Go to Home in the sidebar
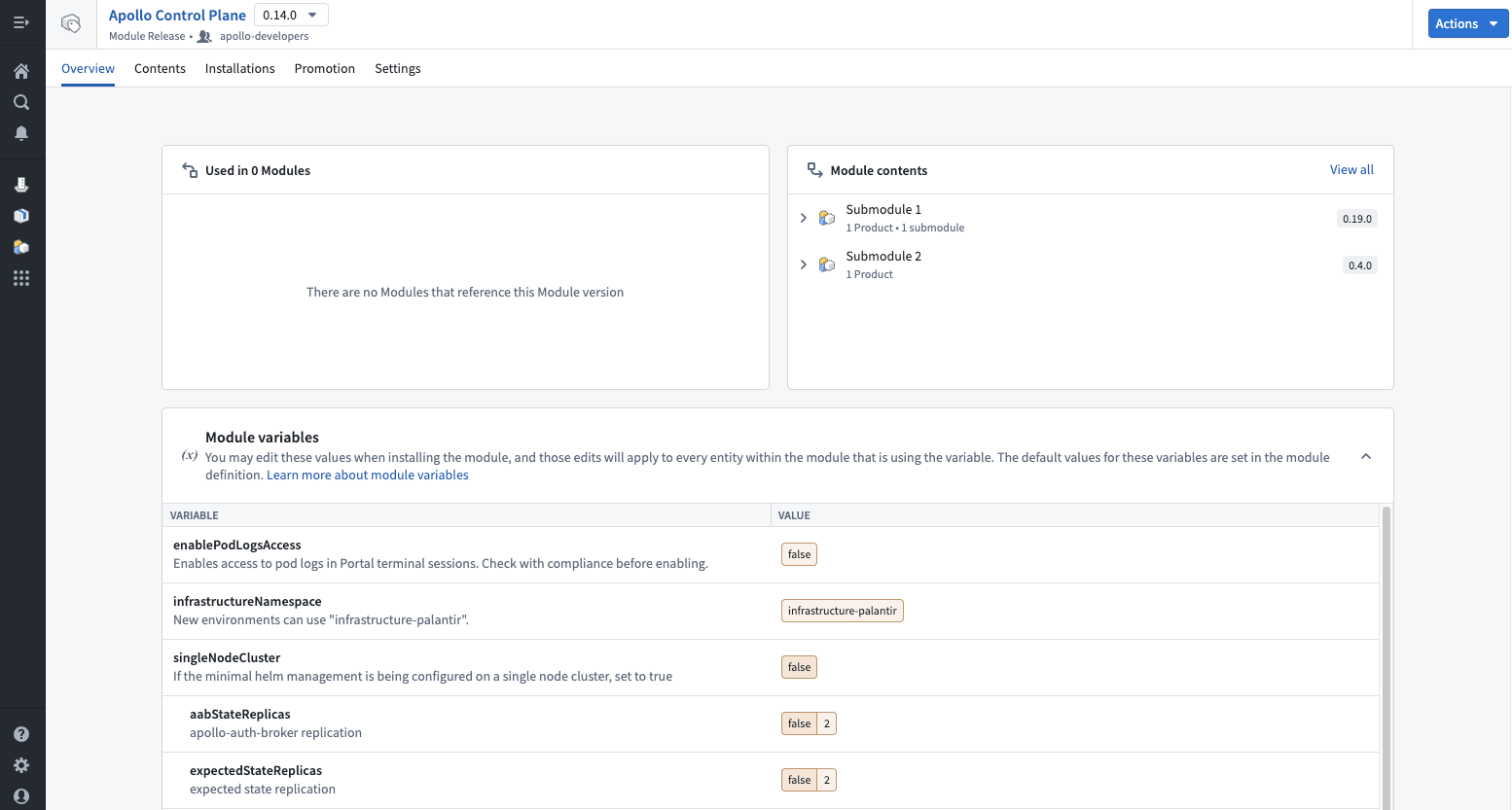The image size is (1512, 810). tap(21, 71)
